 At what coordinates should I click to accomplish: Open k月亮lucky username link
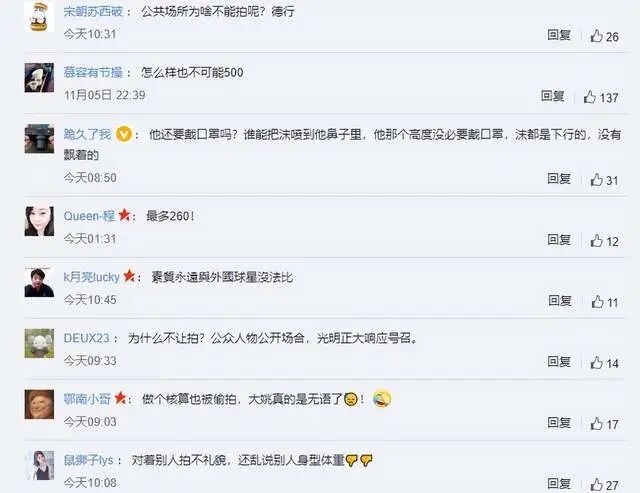tap(91, 277)
